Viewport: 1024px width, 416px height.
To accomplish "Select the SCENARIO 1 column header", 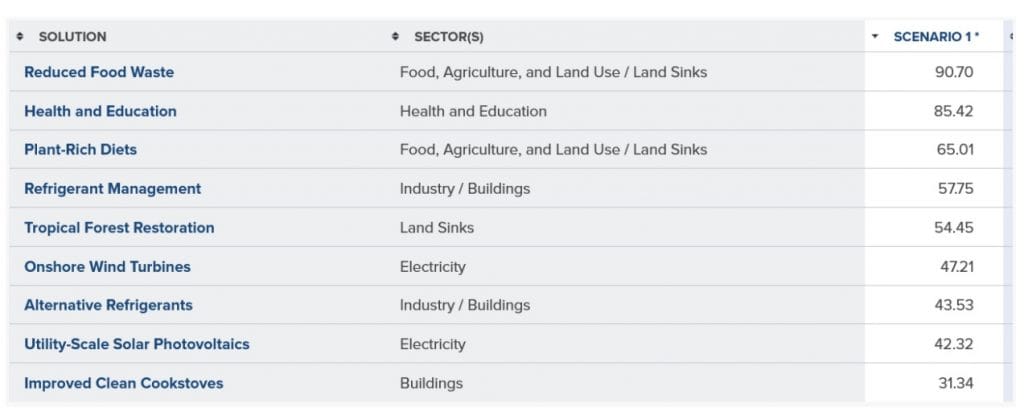I will coord(936,37).
